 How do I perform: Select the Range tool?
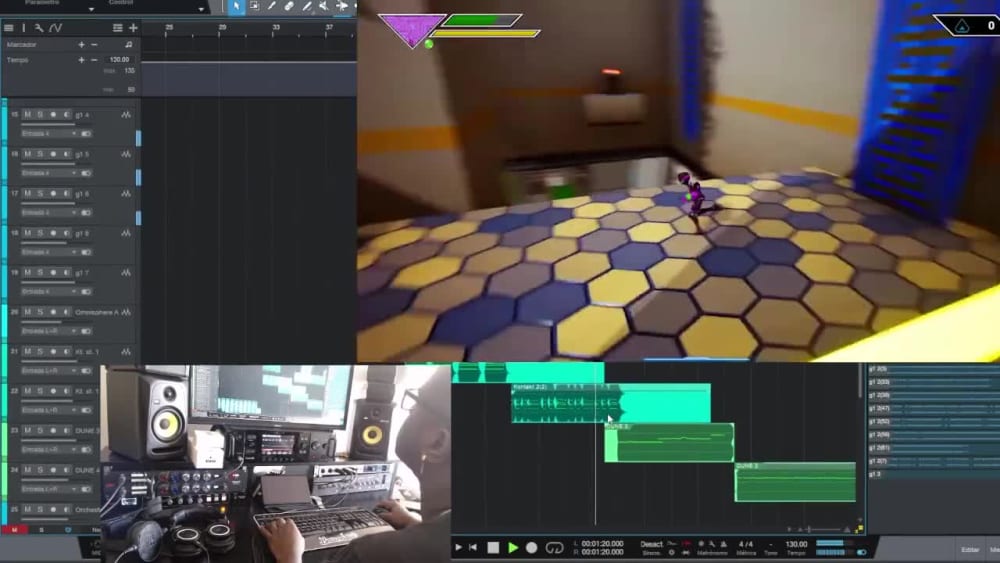point(254,6)
